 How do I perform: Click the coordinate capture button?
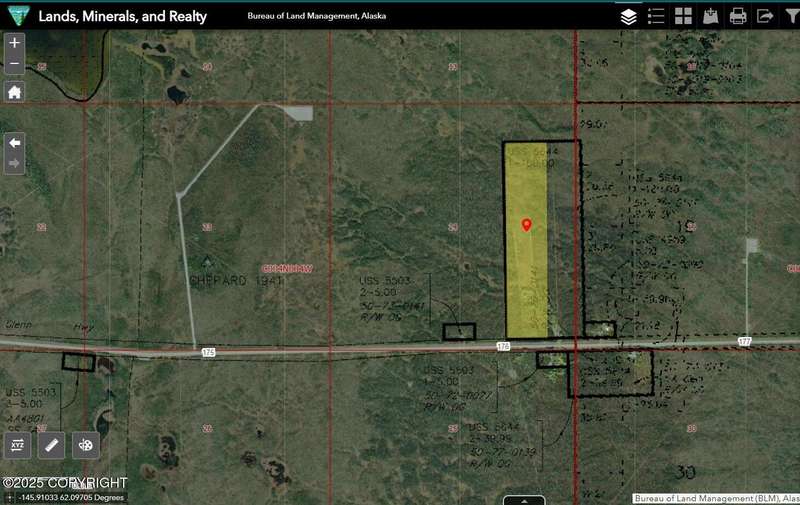[9, 497]
